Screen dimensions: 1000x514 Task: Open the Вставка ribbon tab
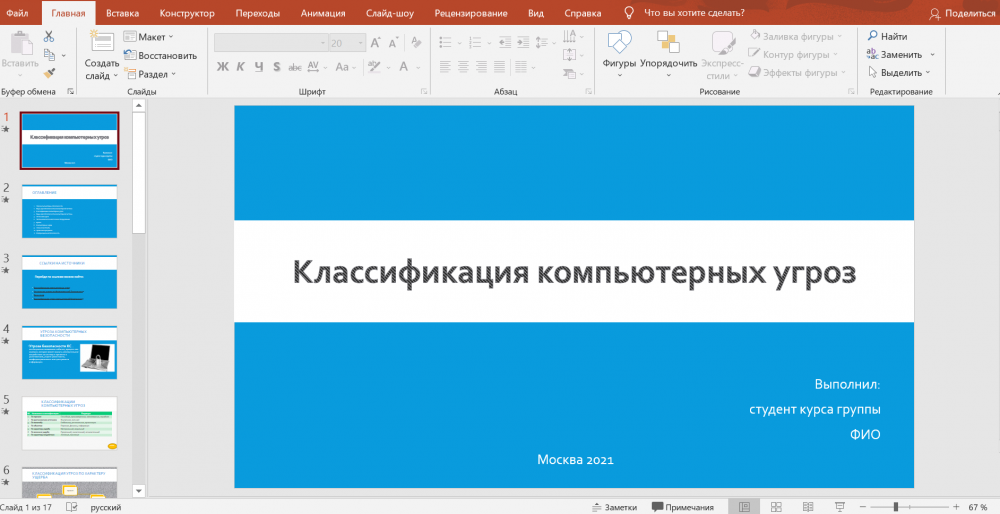[122, 13]
